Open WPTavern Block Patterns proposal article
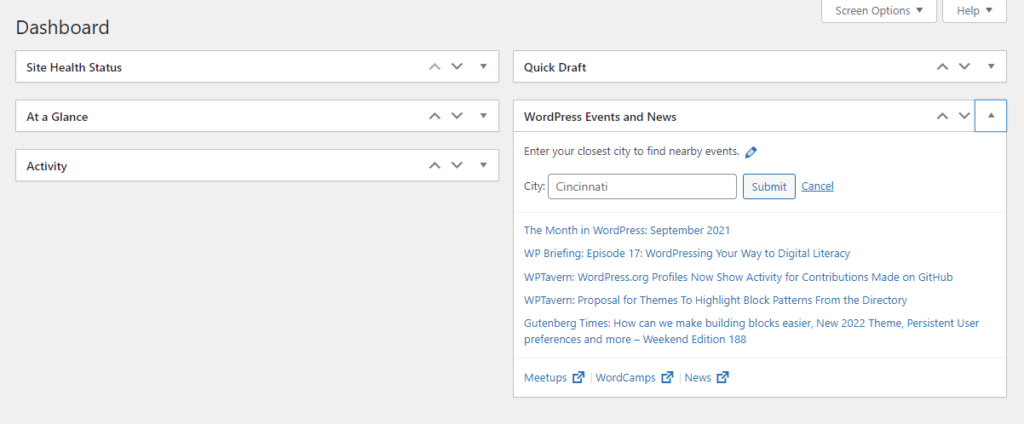 click(x=715, y=300)
